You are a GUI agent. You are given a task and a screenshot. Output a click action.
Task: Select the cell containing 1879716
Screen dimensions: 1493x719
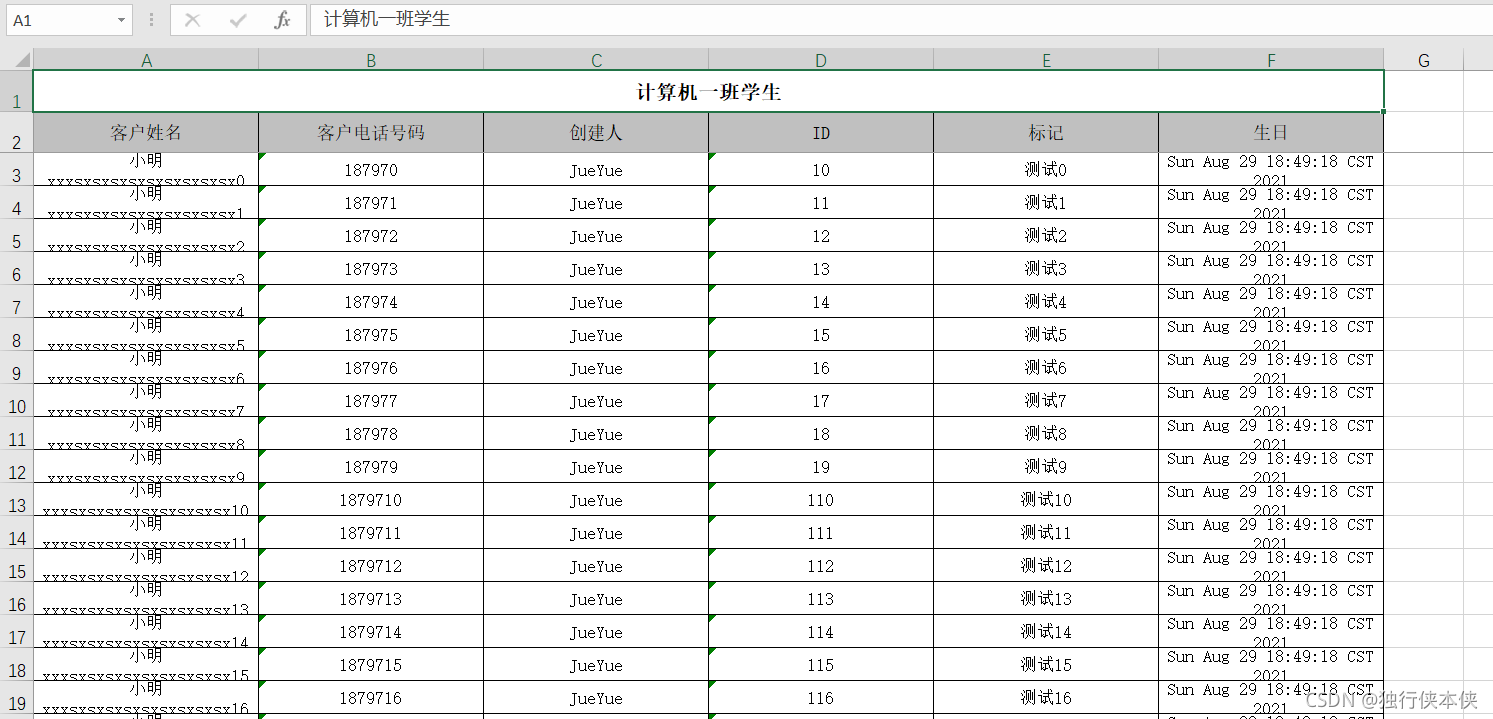pyautogui.click(x=371, y=697)
